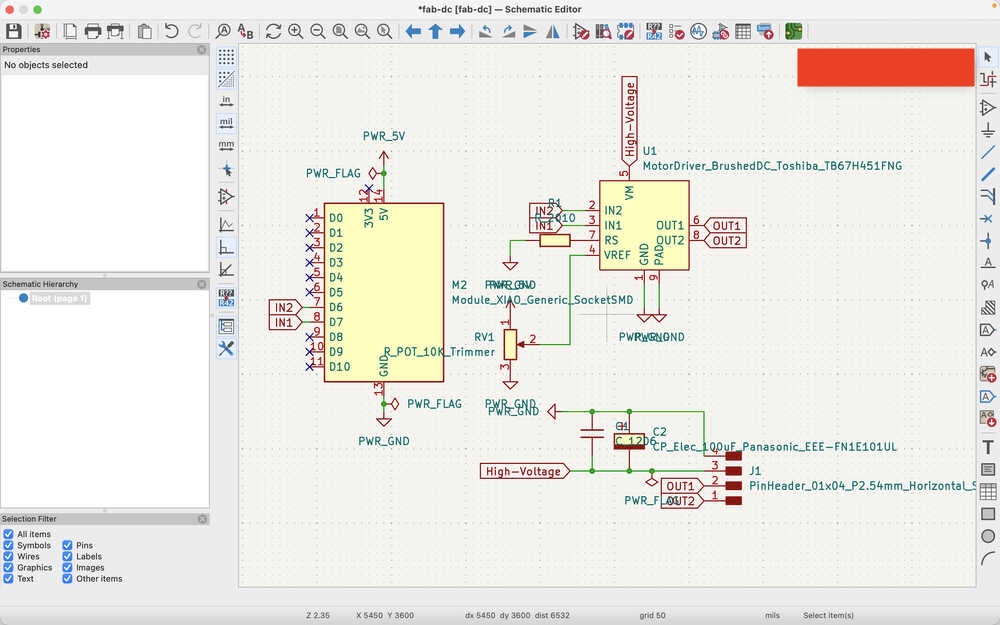Open the Find and Replace tool

(x=245, y=31)
